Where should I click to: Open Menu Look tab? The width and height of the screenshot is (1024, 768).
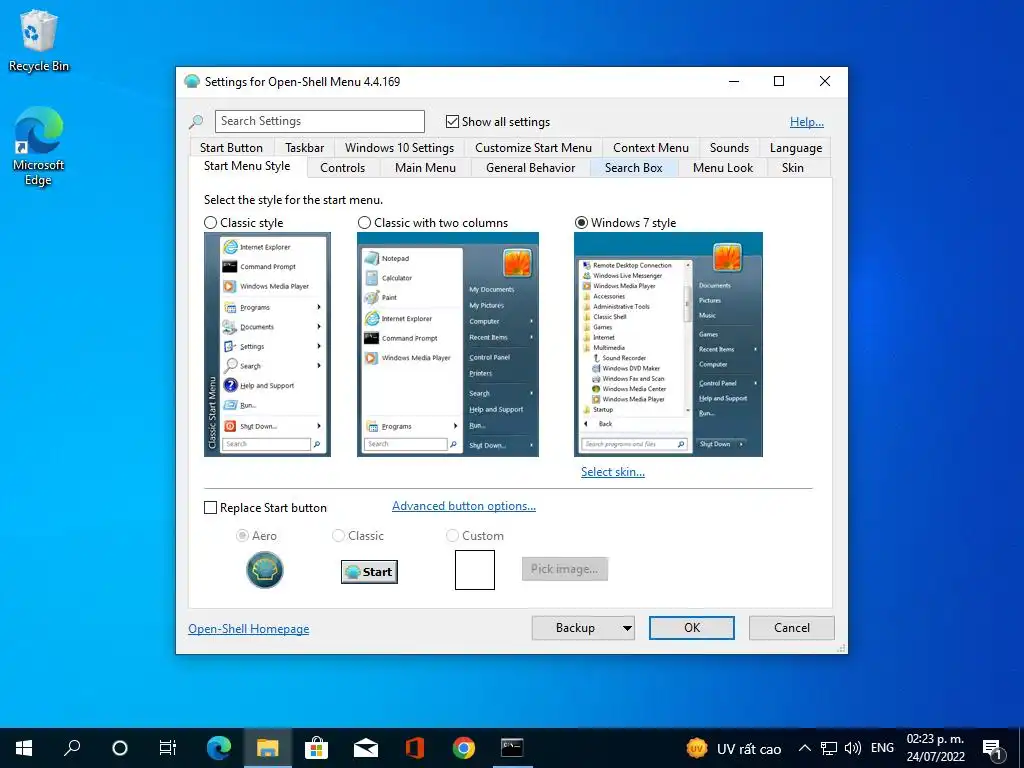coord(722,168)
